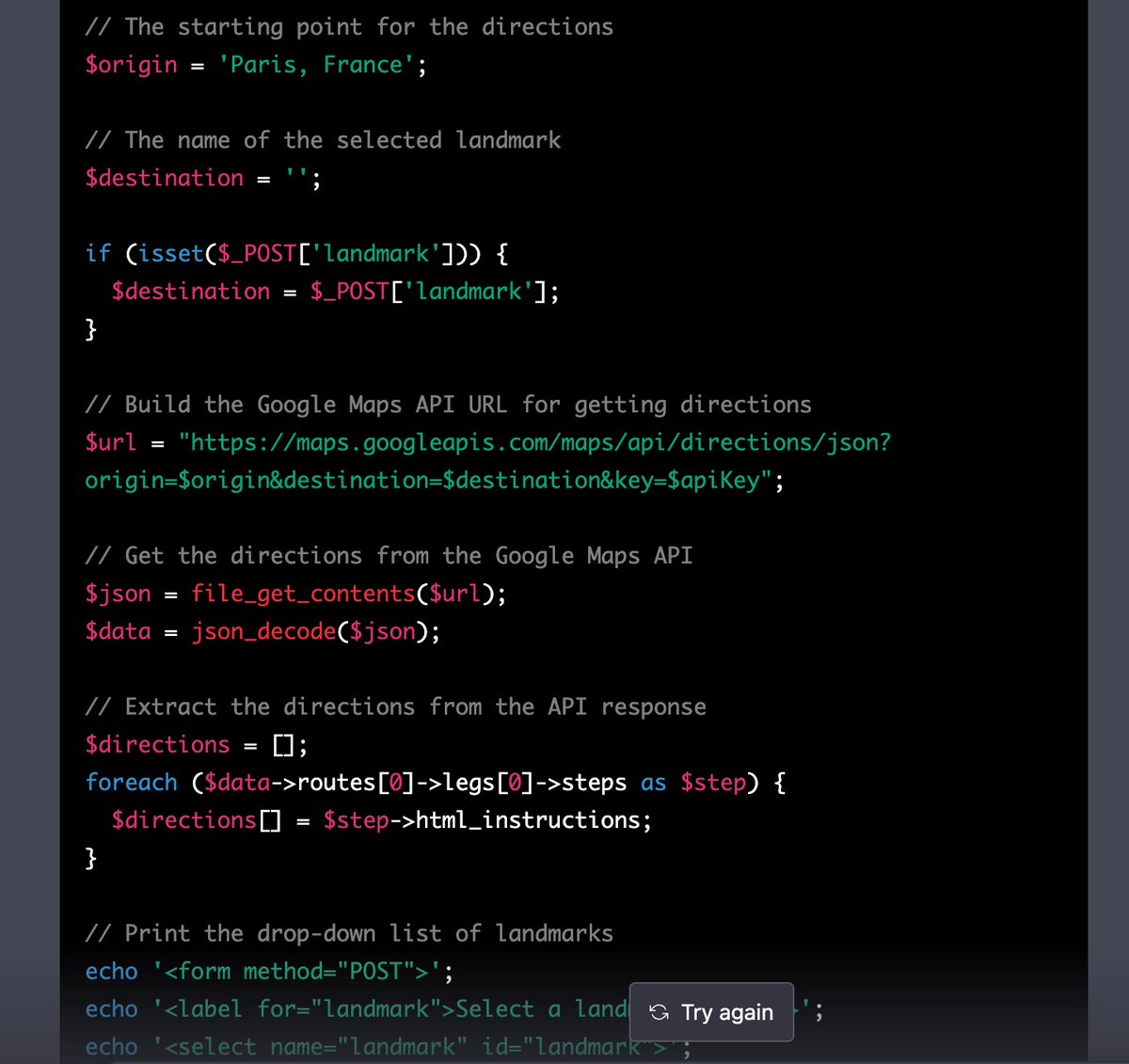1129x1064 pixels.
Task: Click the refresh icon in Try again
Action: point(660,1012)
